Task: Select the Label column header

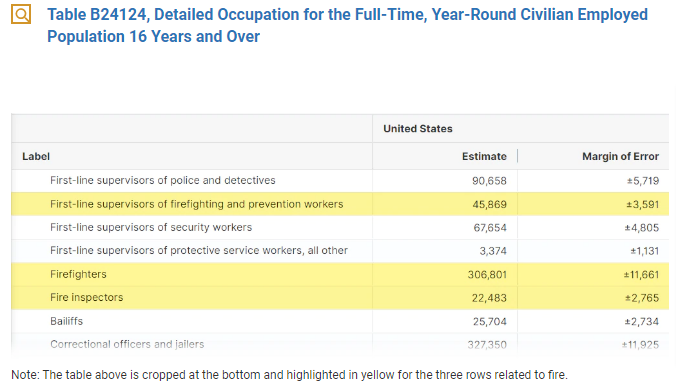Action: pos(36,157)
